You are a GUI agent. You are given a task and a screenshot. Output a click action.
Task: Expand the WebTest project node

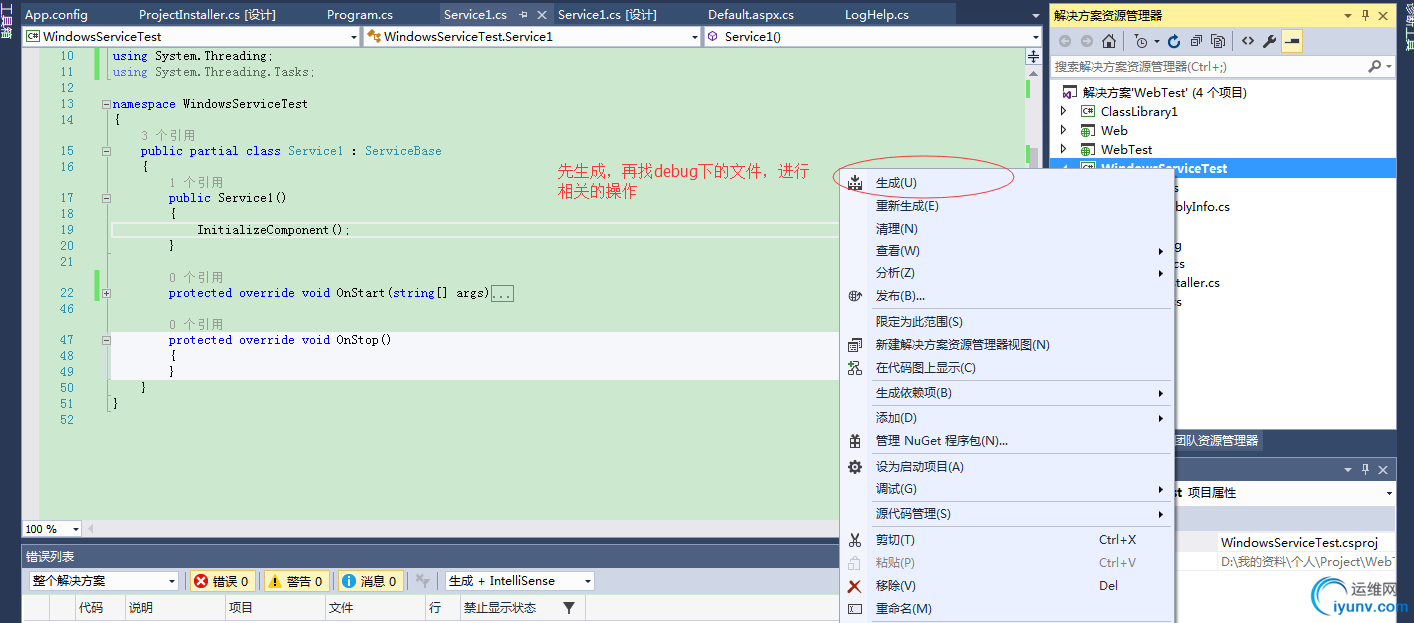[1064, 150]
